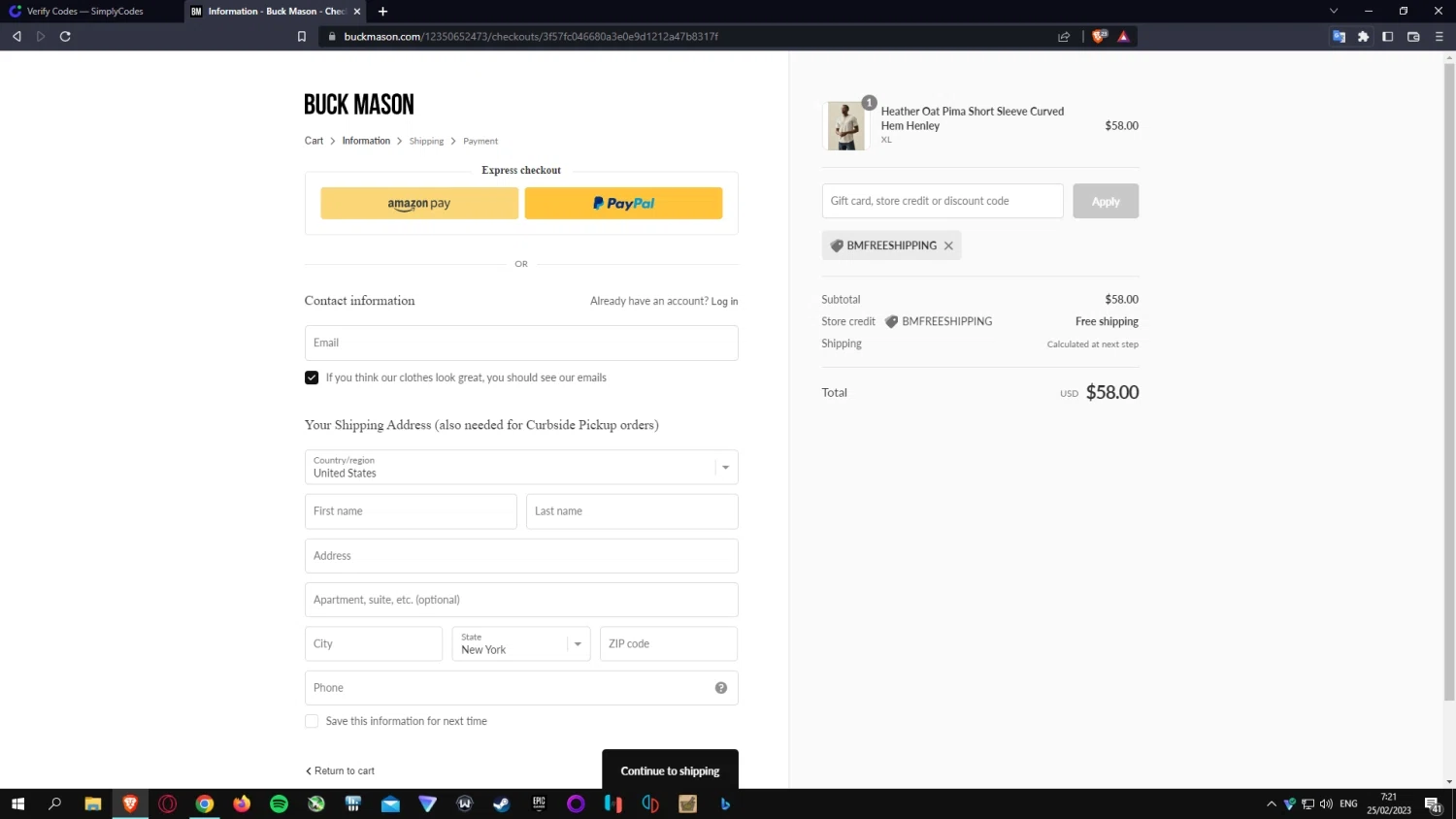Open Windows taskbar search
The image size is (1456, 819).
click(55, 803)
